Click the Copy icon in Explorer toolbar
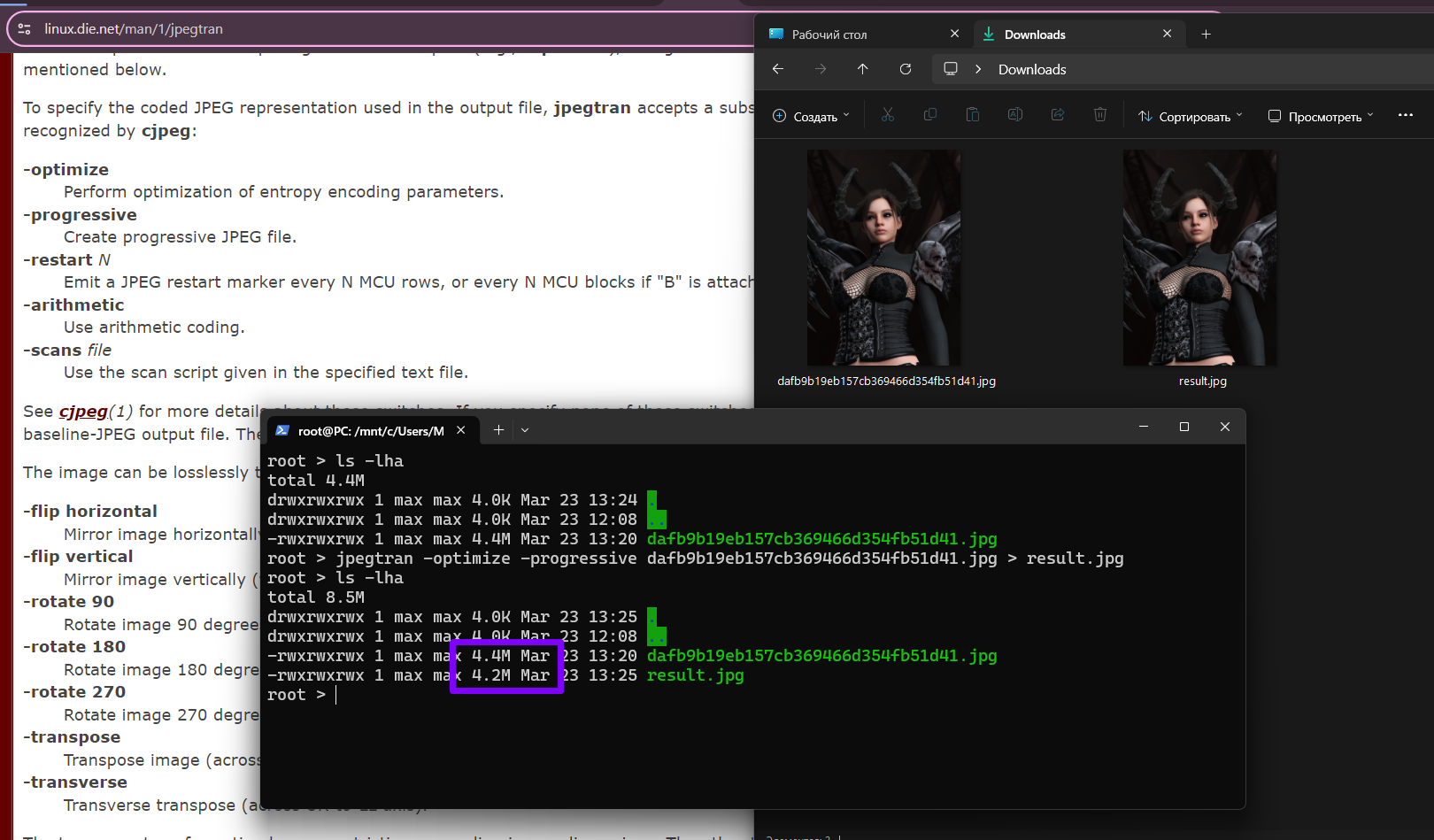Image resolution: width=1434 pixels, height=840 pixels. tap(930, 115)
